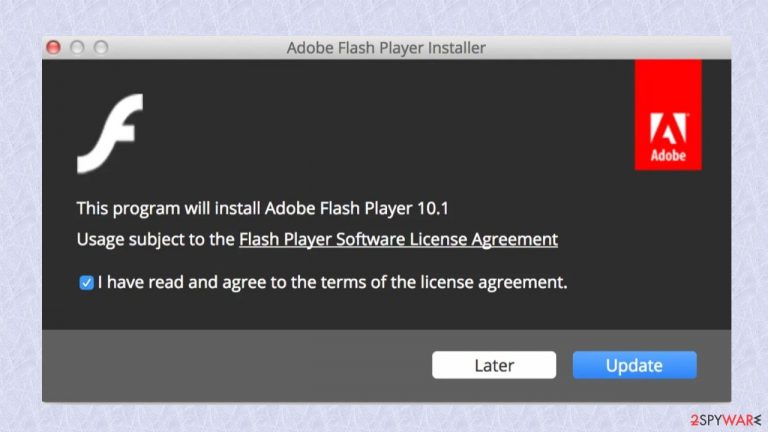Click the blue Update button
The width and height of the screenshot is (768, 432).
click(x=634, y=365)
